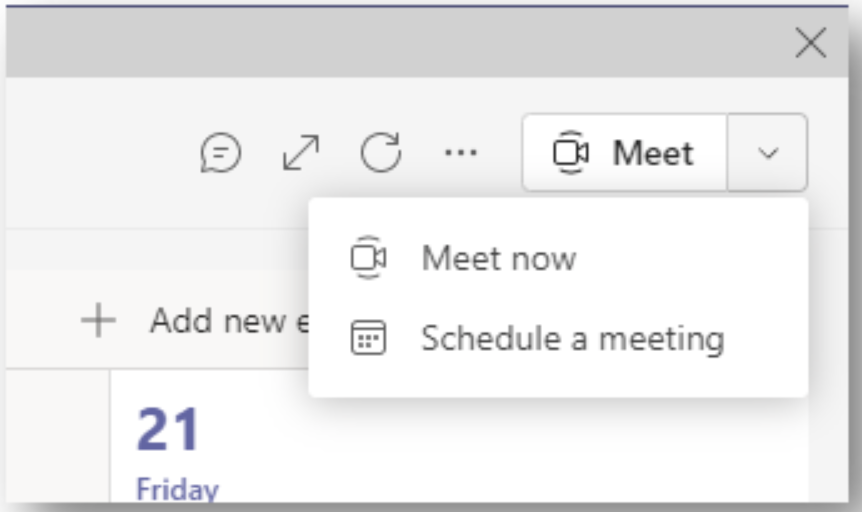
Task: Select the date number 21
Action: (168, 429)
